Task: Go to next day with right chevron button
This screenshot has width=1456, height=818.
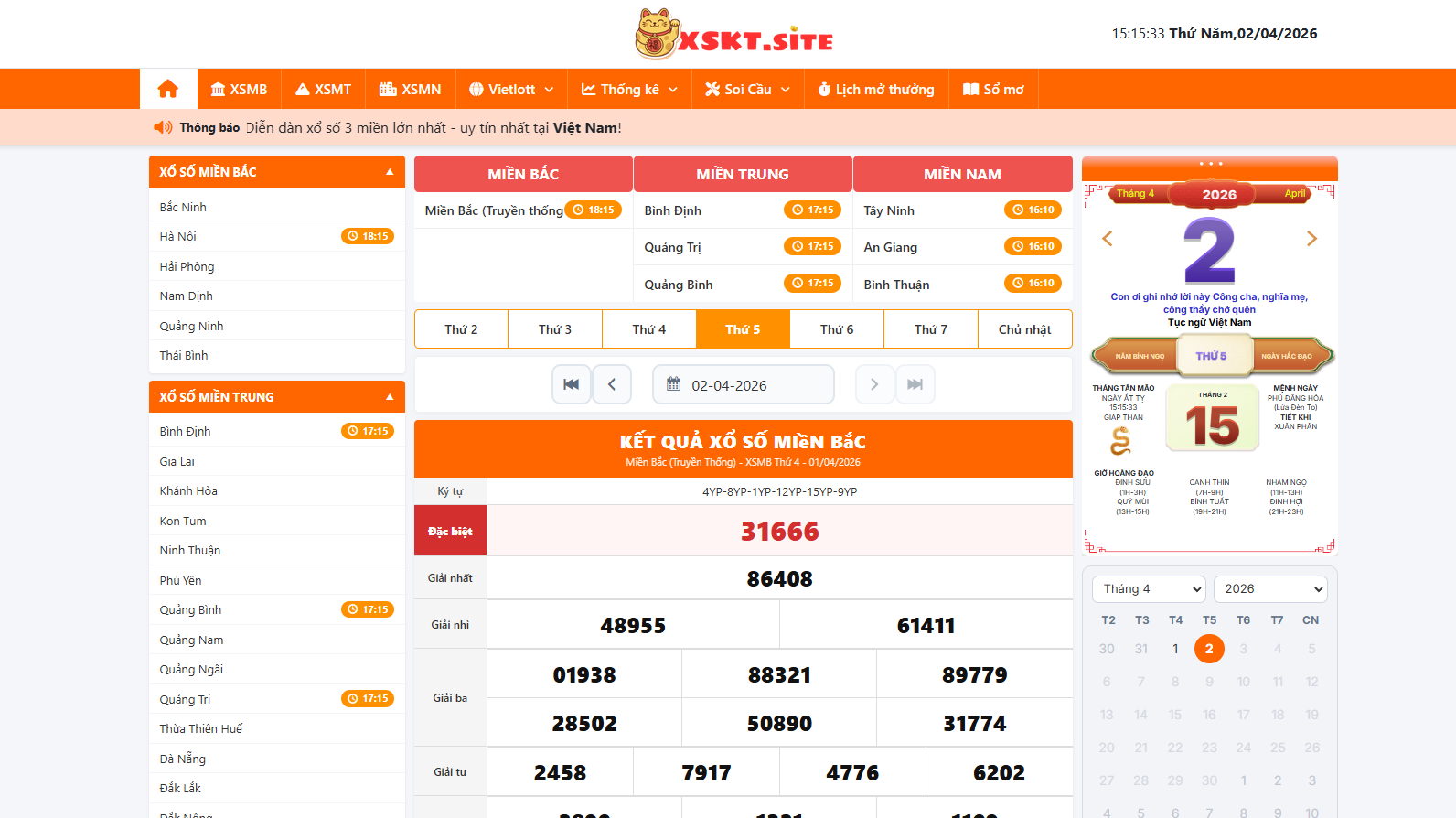Action: (x=874, y=384)
